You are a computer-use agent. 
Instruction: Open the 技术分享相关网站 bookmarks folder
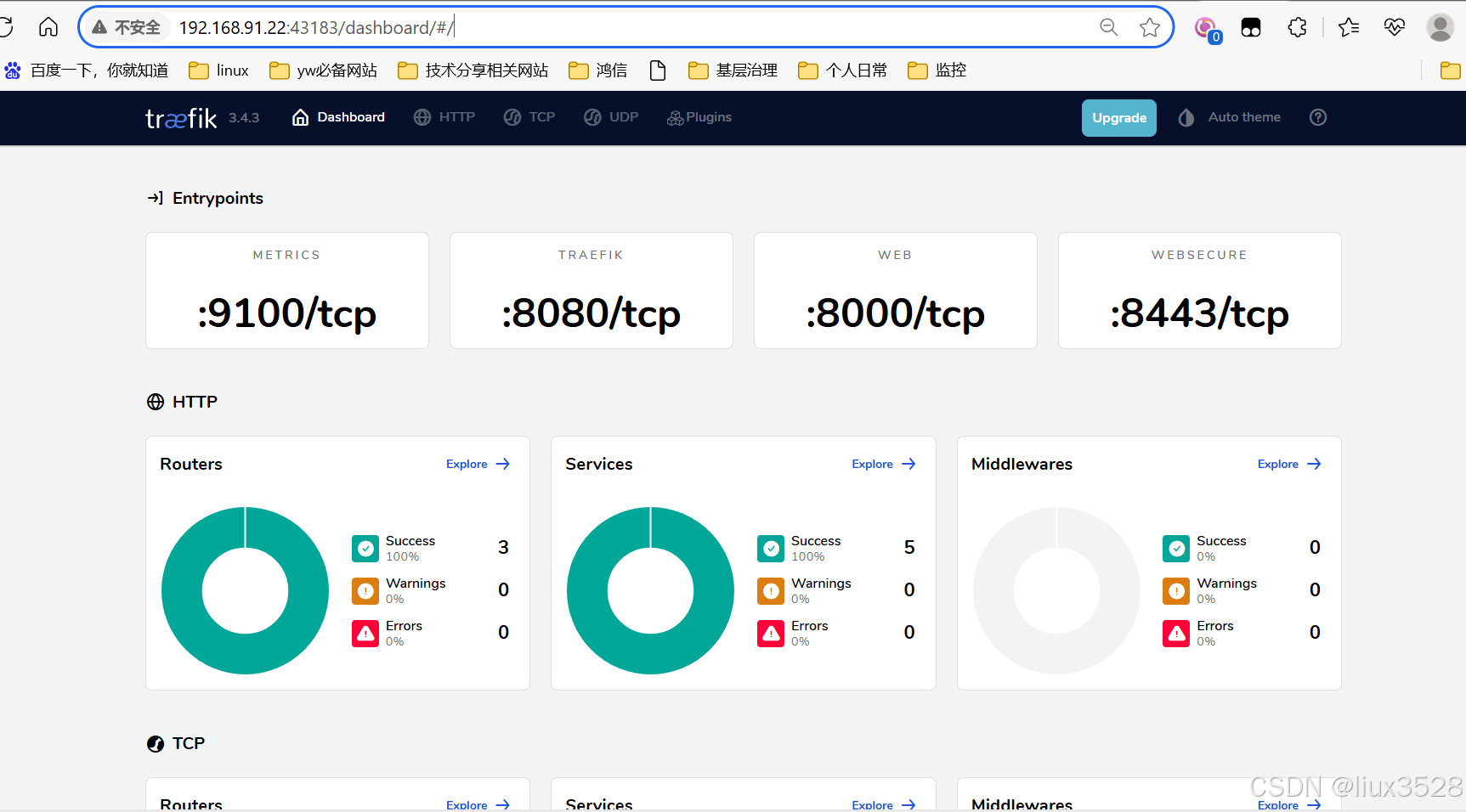tap(473, 70)
